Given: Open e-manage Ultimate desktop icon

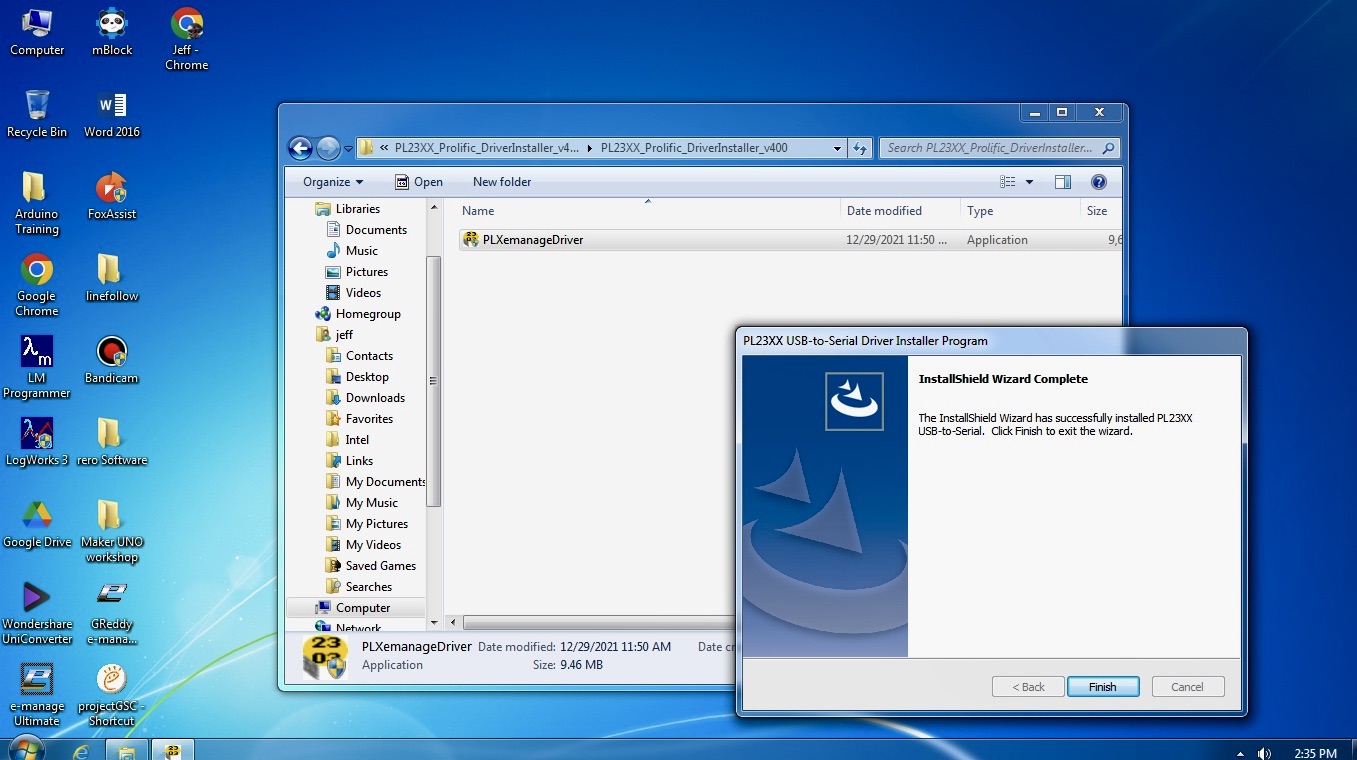Looking at the screenshot, I should pyautogui.click(x=37, y=695).
